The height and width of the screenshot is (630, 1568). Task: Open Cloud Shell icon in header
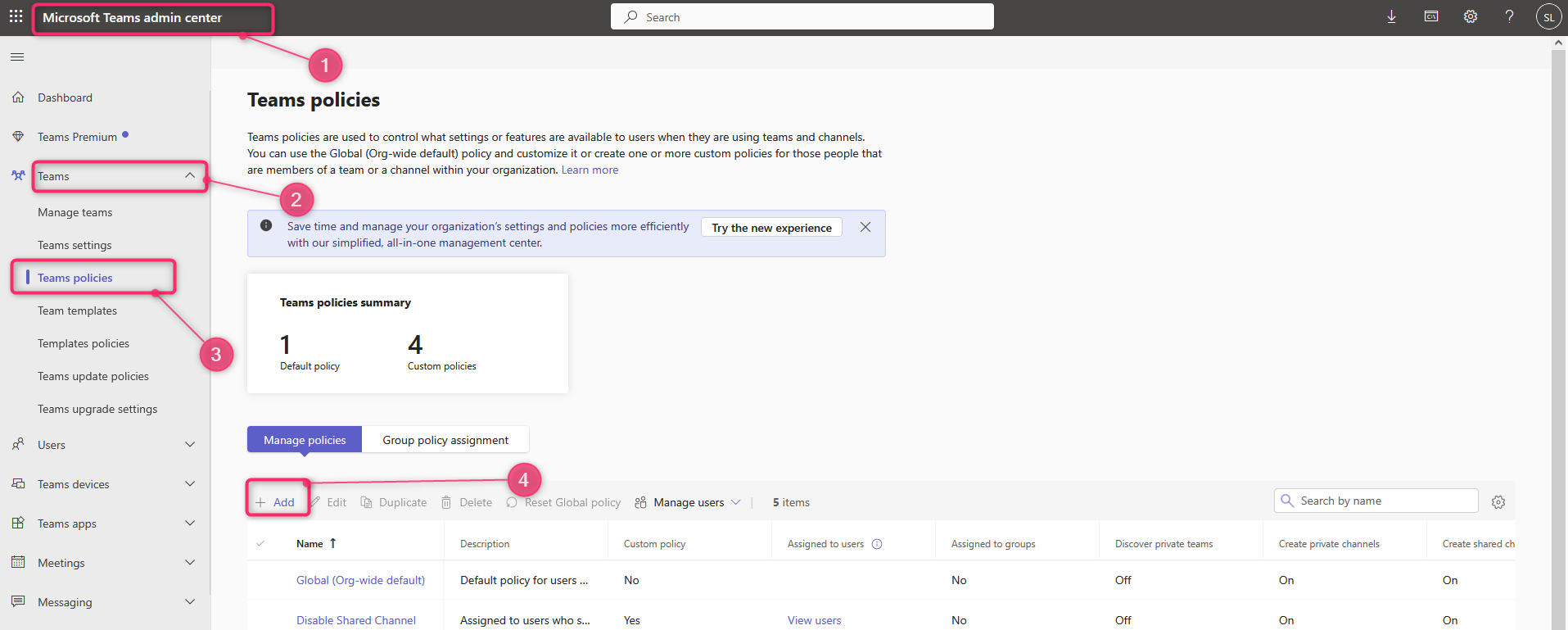coord(1431,16)
